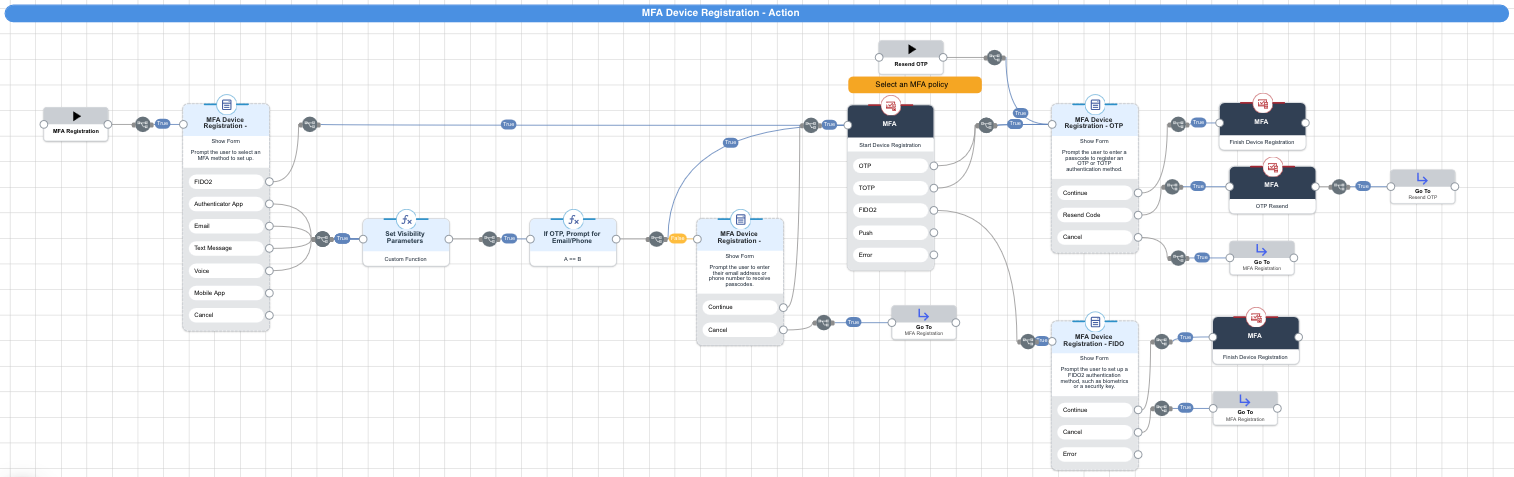The width and height of the screenshot is (1514, 477).
Task: Click the 'Start Device Registration' label text
Action: point(890,146)
